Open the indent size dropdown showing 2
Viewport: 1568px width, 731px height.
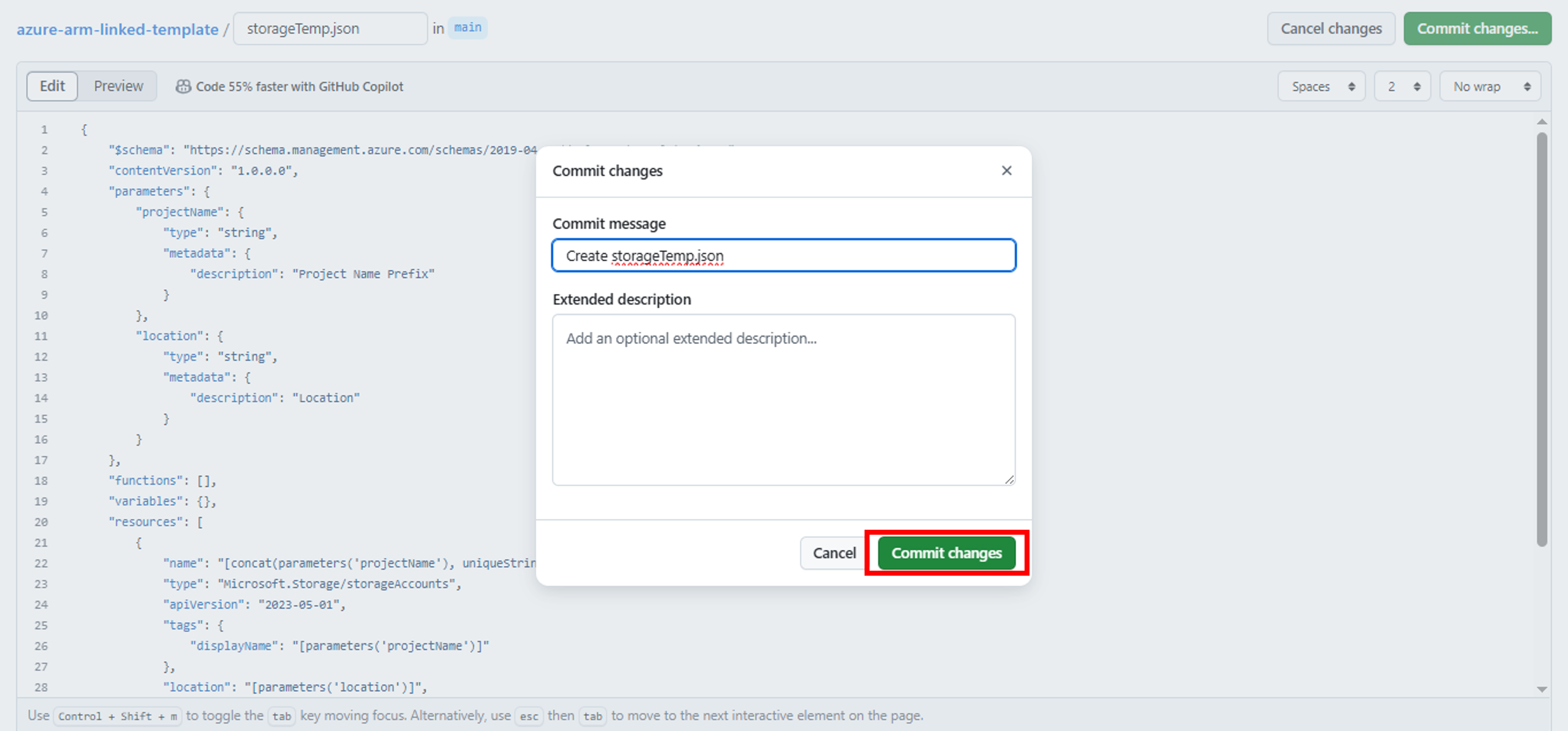tap(1402, 86)
